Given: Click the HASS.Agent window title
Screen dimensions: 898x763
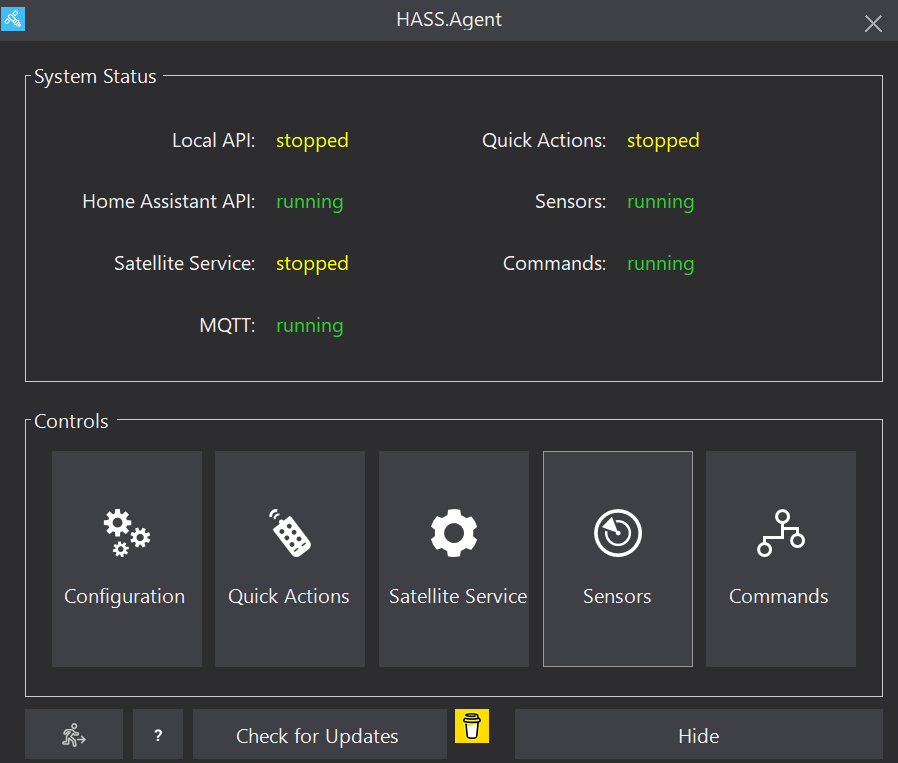Looking at the screenshot, I should tap(449, 19).
